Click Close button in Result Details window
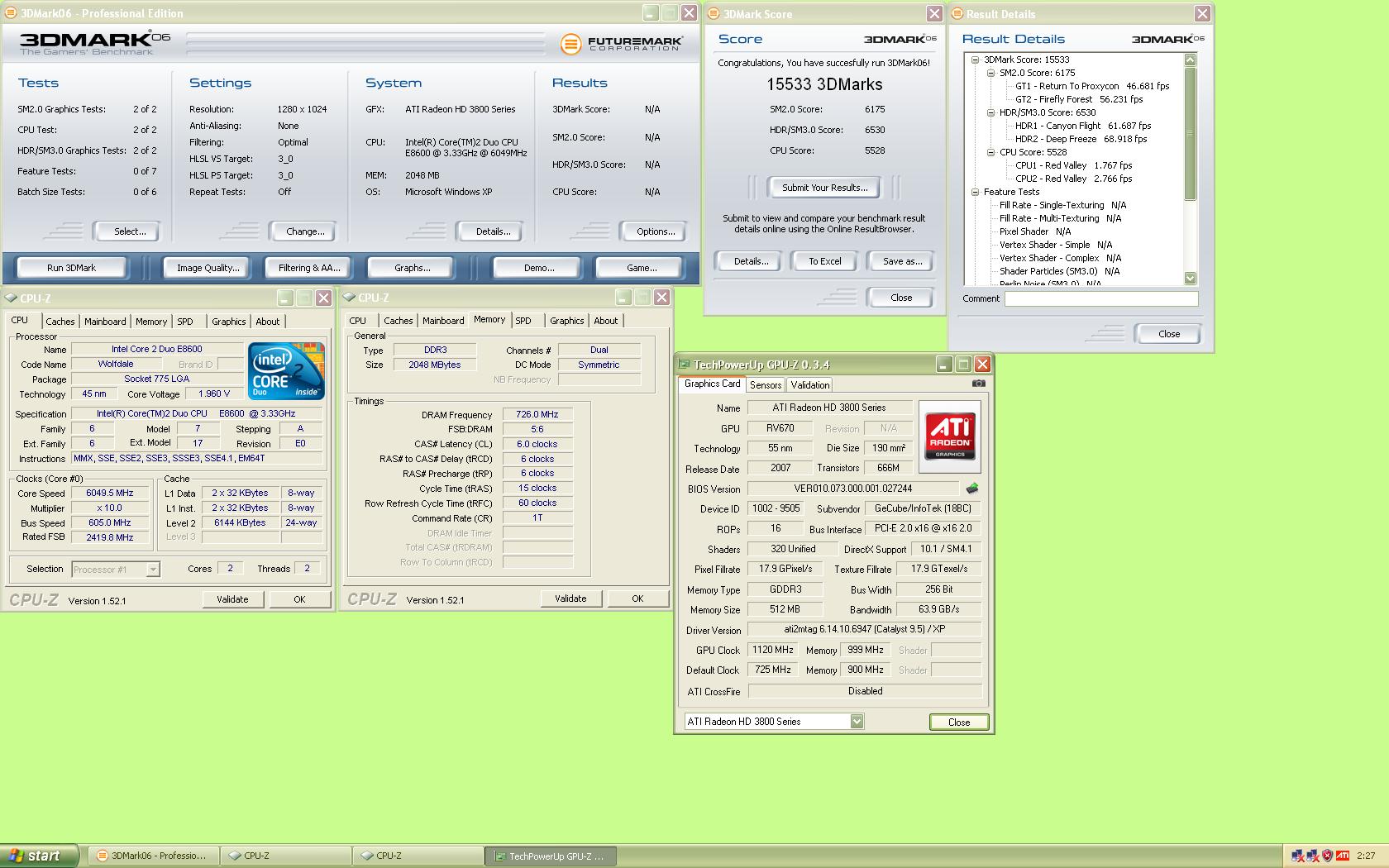The image size is (1389, 868). click(x=1169, y=334)
